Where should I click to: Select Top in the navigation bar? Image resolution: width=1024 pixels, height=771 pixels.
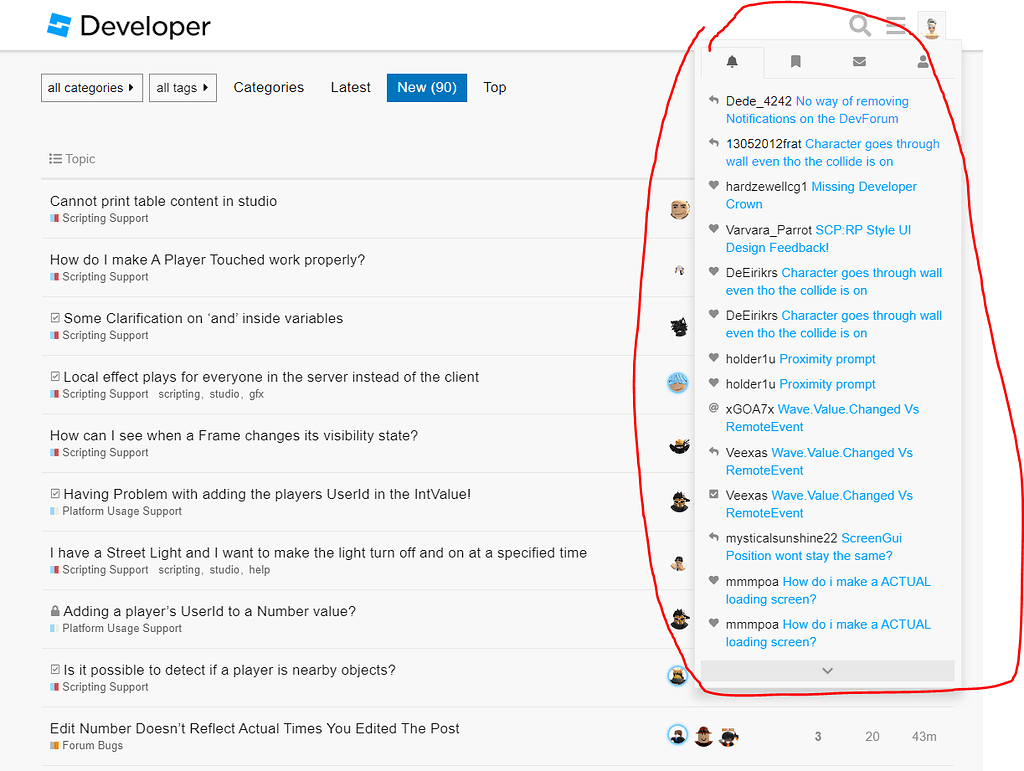click(494, 87)
